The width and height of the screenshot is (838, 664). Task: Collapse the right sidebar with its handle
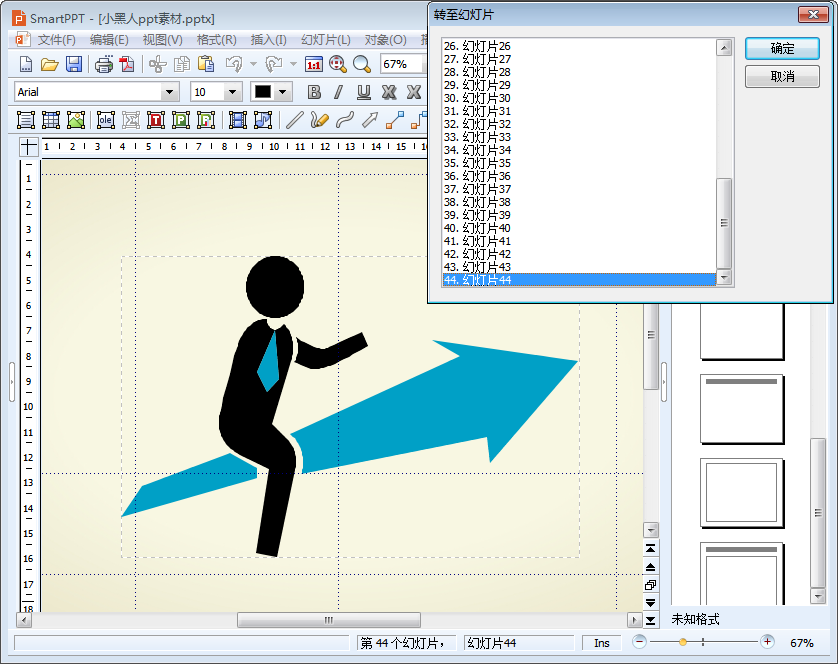click(x=664, y=382)
